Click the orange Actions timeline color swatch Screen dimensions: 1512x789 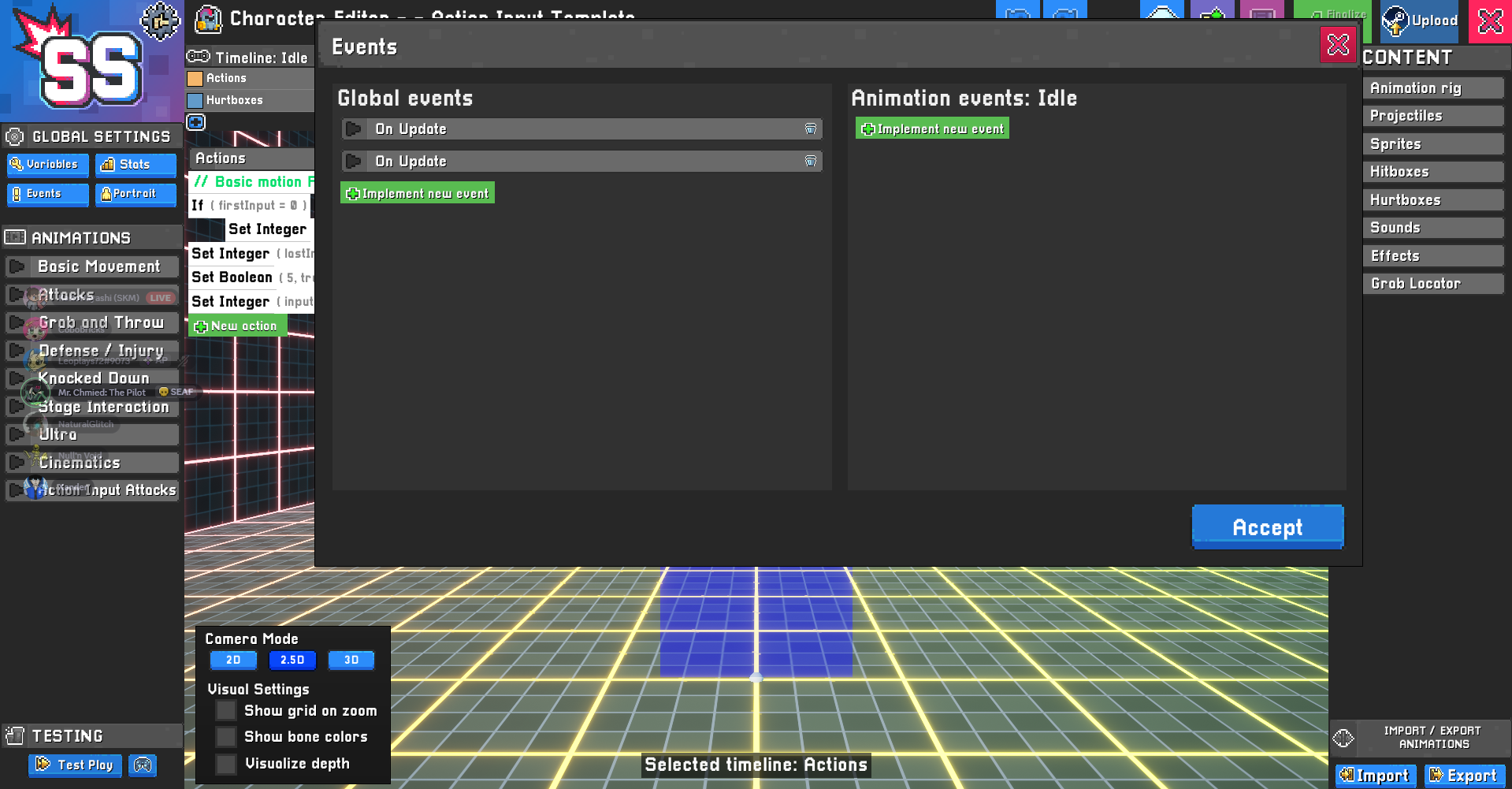(195, 79)
